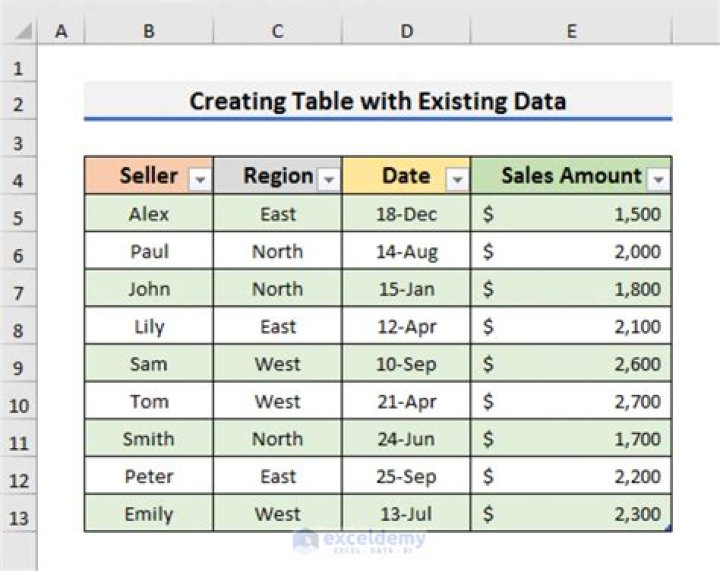Screen dimensions: 720x571
Task: Select the cell with date 25-Sep
Action: [406, 477]
